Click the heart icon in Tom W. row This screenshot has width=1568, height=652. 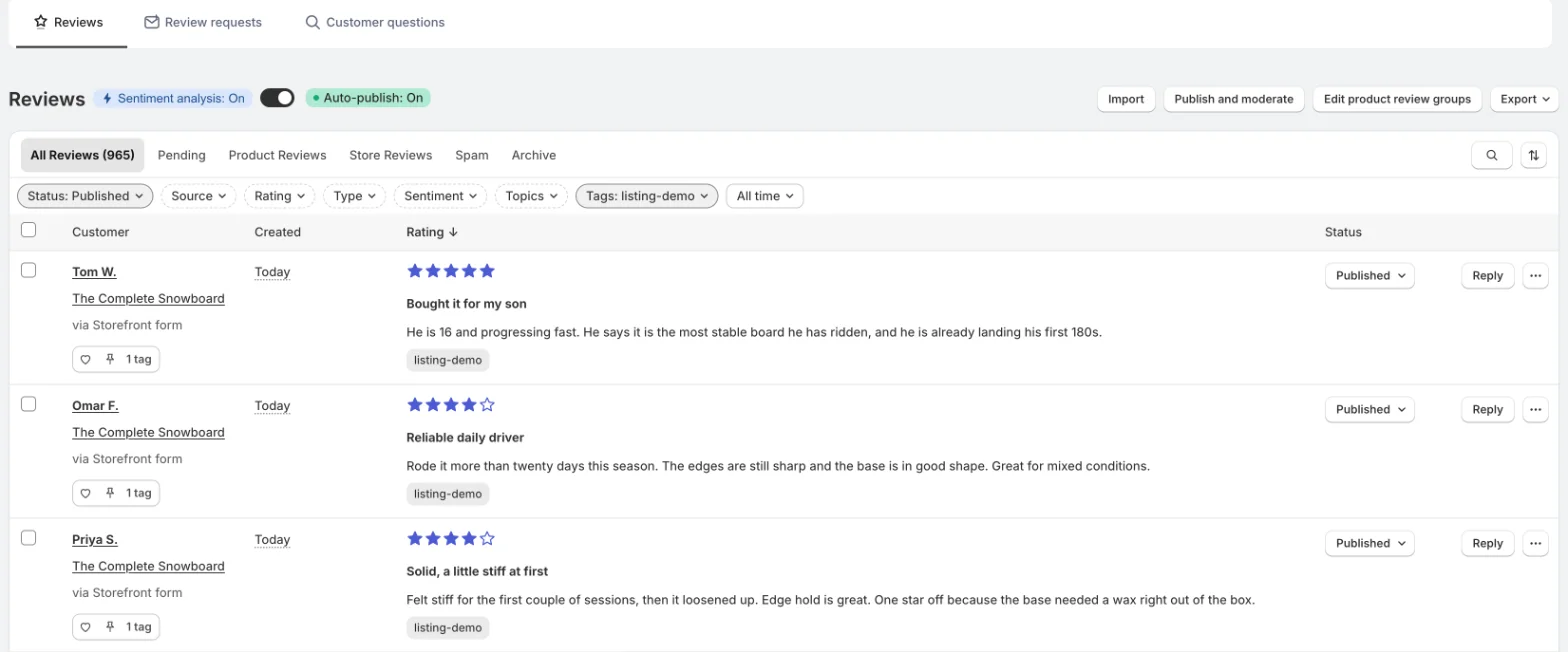click(85, 359)
